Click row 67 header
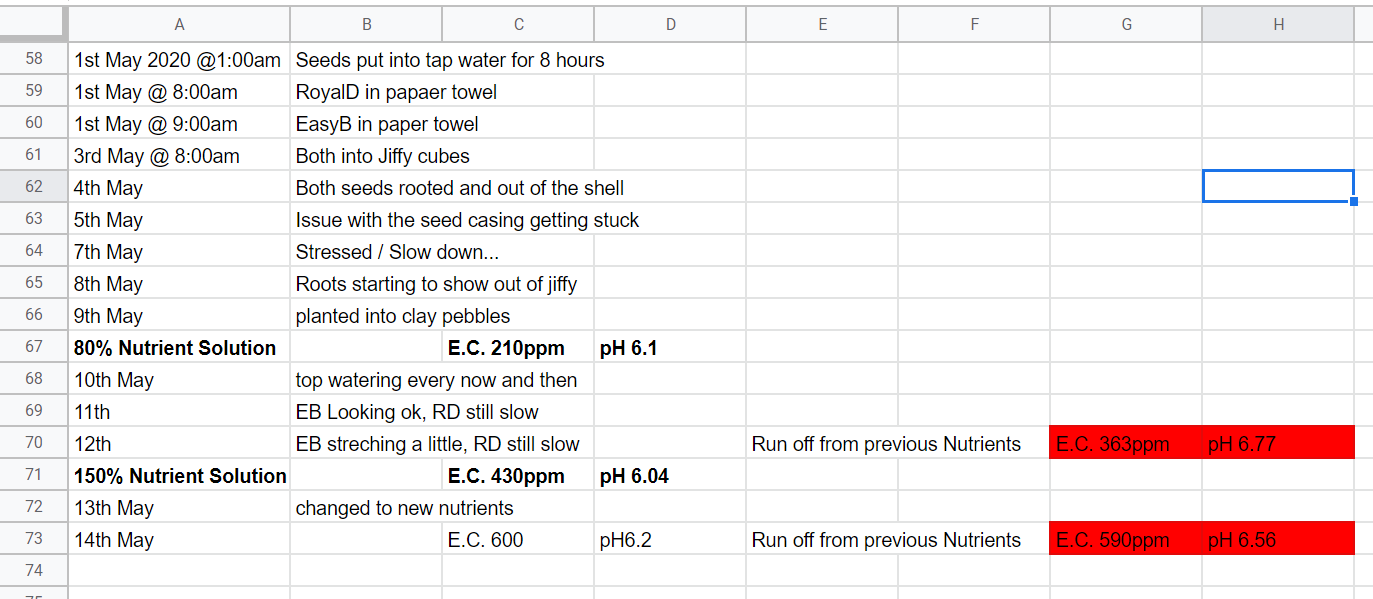 click(33, 348)
